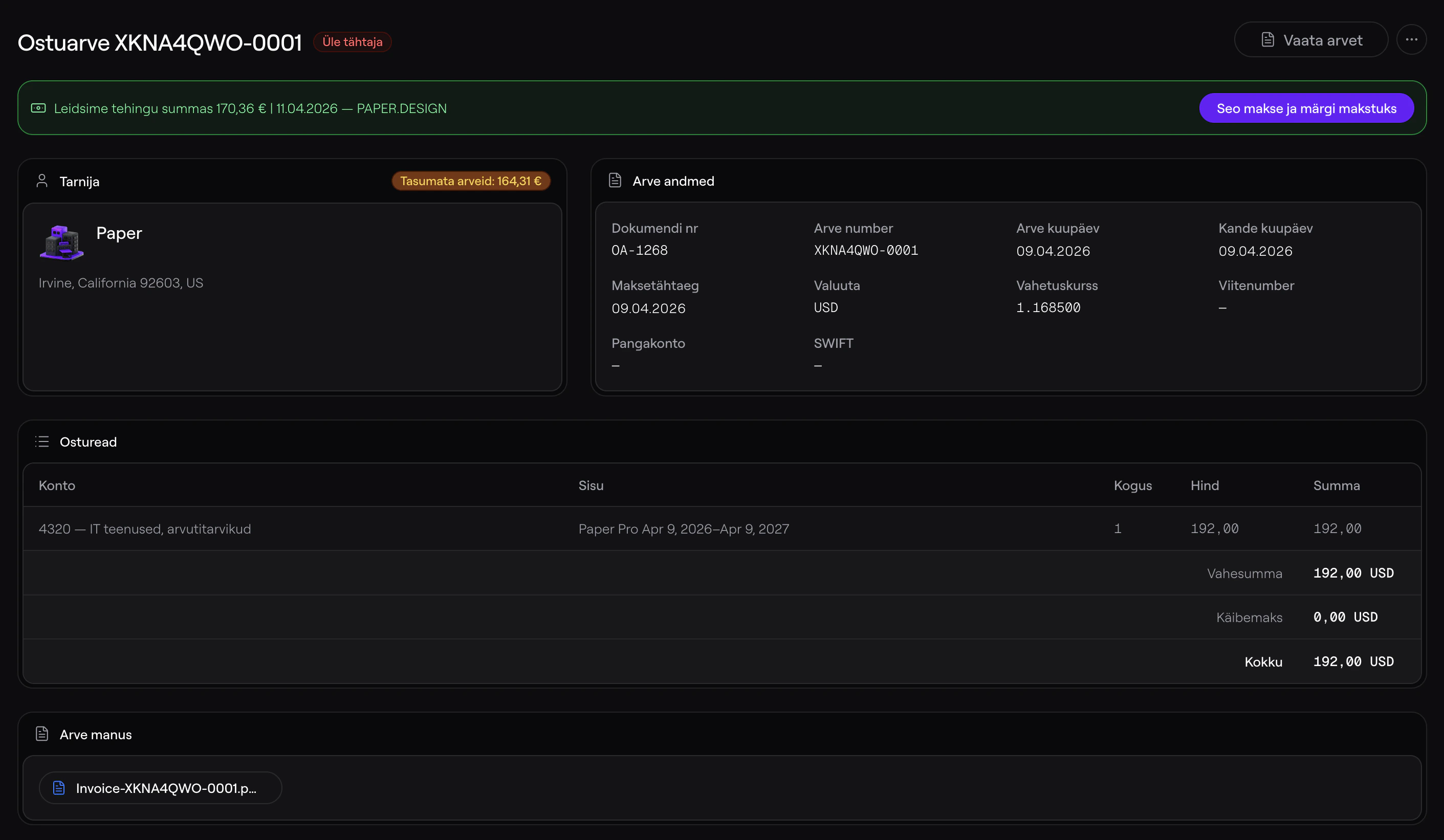Screen dimensions: 1444x840
Task: Click the Summa column header
Action: tap(1336, 485)
